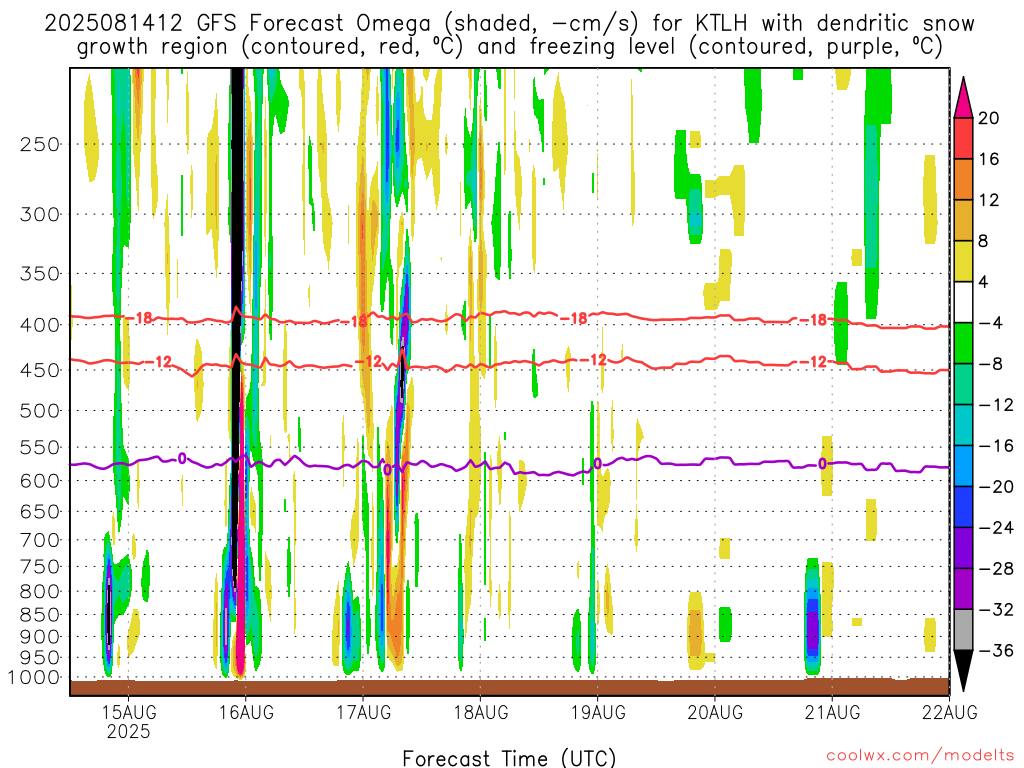This screenshot has width=1024, height=768.
Task: Click the 21AUG date label
Action: click(833, 712)
